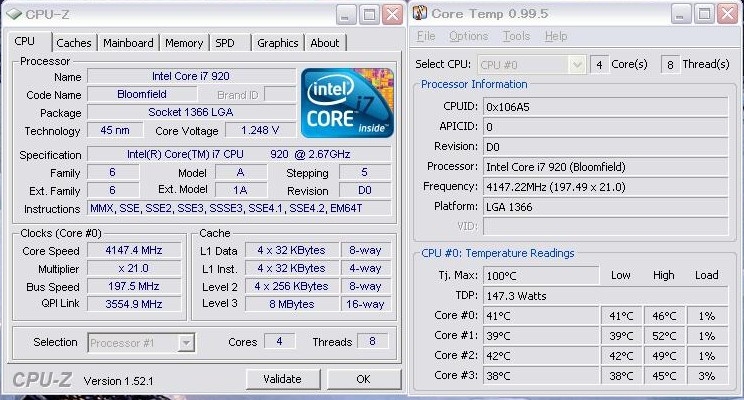The width and height of the screenshot is (744, 400).
Task: Click the Ext. Model value '1A'
Action: pos(241,190)
